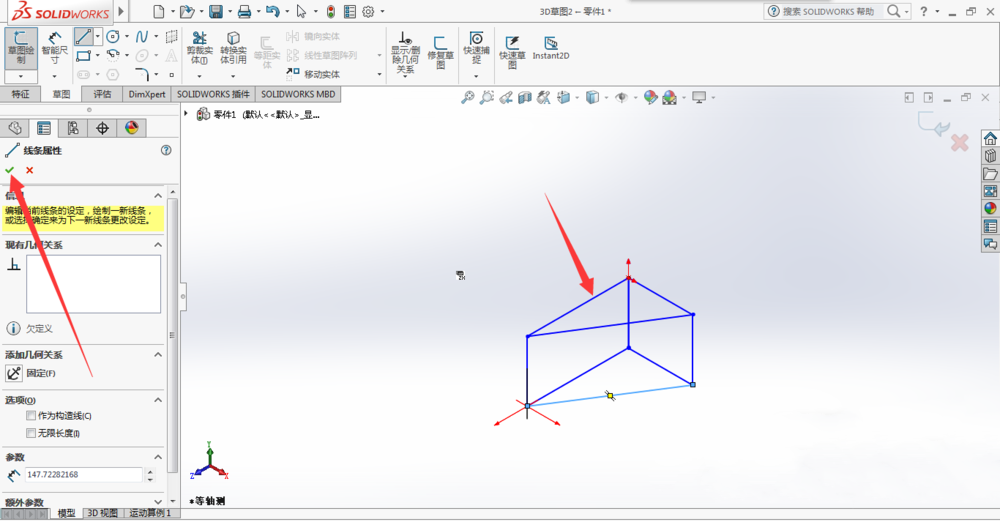Collapse the 参数 section
Screen dimensions: 1000x521
pyautogui.click(x=158, y=457)
